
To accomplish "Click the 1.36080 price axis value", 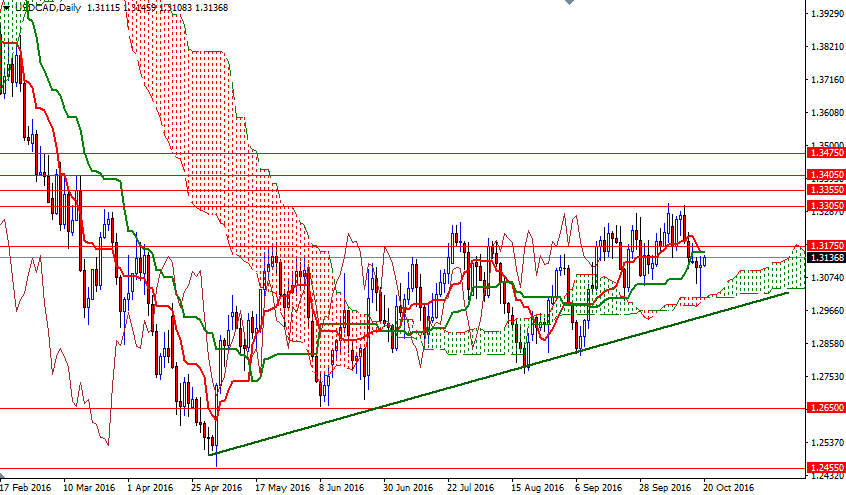I will coord(827,113).
